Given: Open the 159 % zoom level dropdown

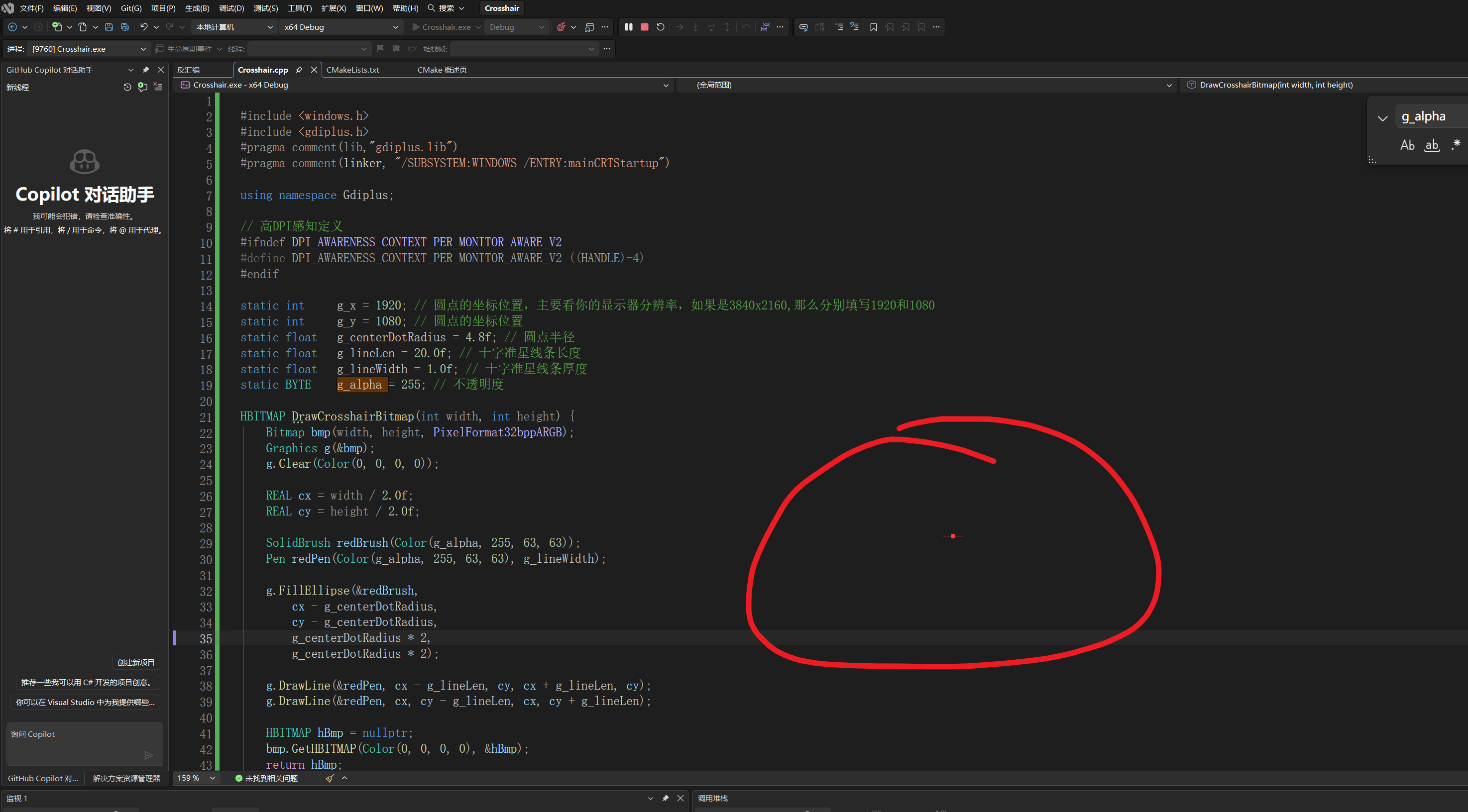Looking at the screenshot, I should (x=196, y=778).
